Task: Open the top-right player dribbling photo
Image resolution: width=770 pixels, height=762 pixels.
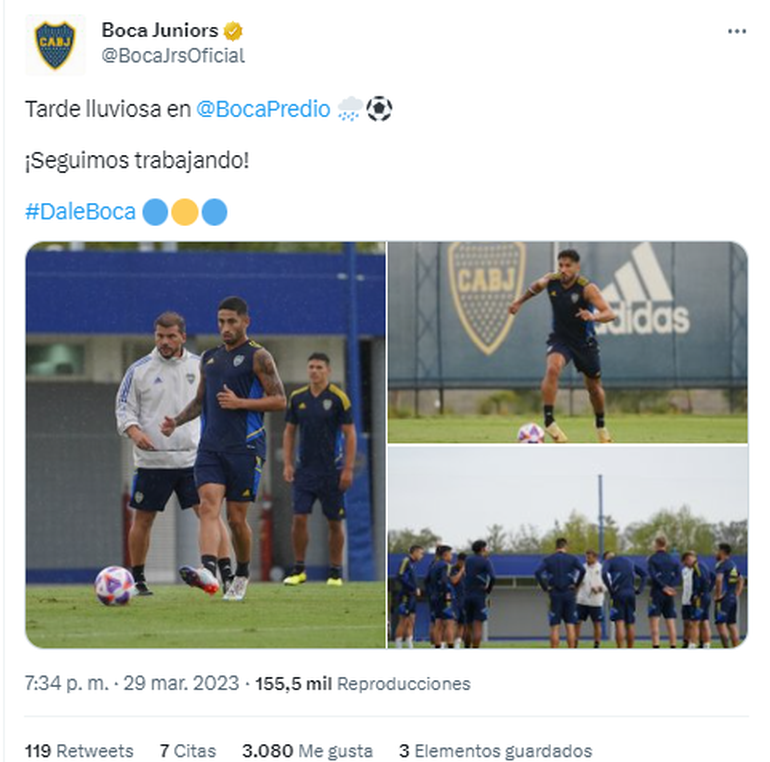Action: click(568, 342)
